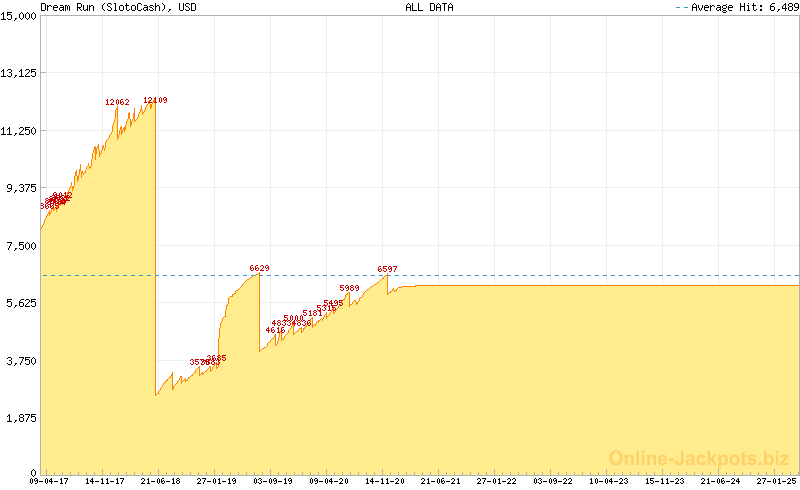The width and height of the screenshot is (800, 490).
Task: Click the 5495 hit label
Action: pyautogui.click(x=333, y=303)
